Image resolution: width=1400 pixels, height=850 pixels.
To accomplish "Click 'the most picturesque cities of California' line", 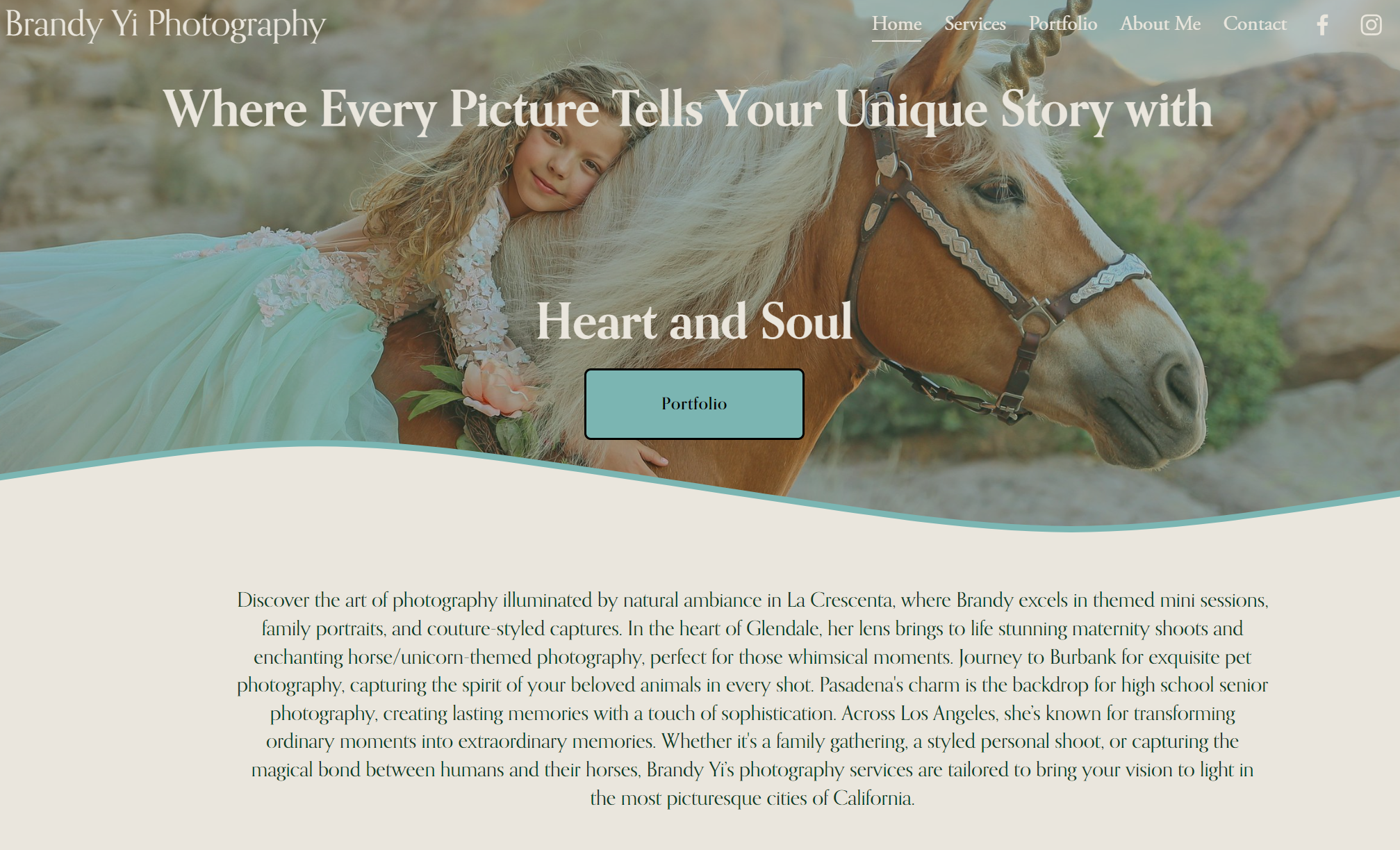I will [752, 798].
